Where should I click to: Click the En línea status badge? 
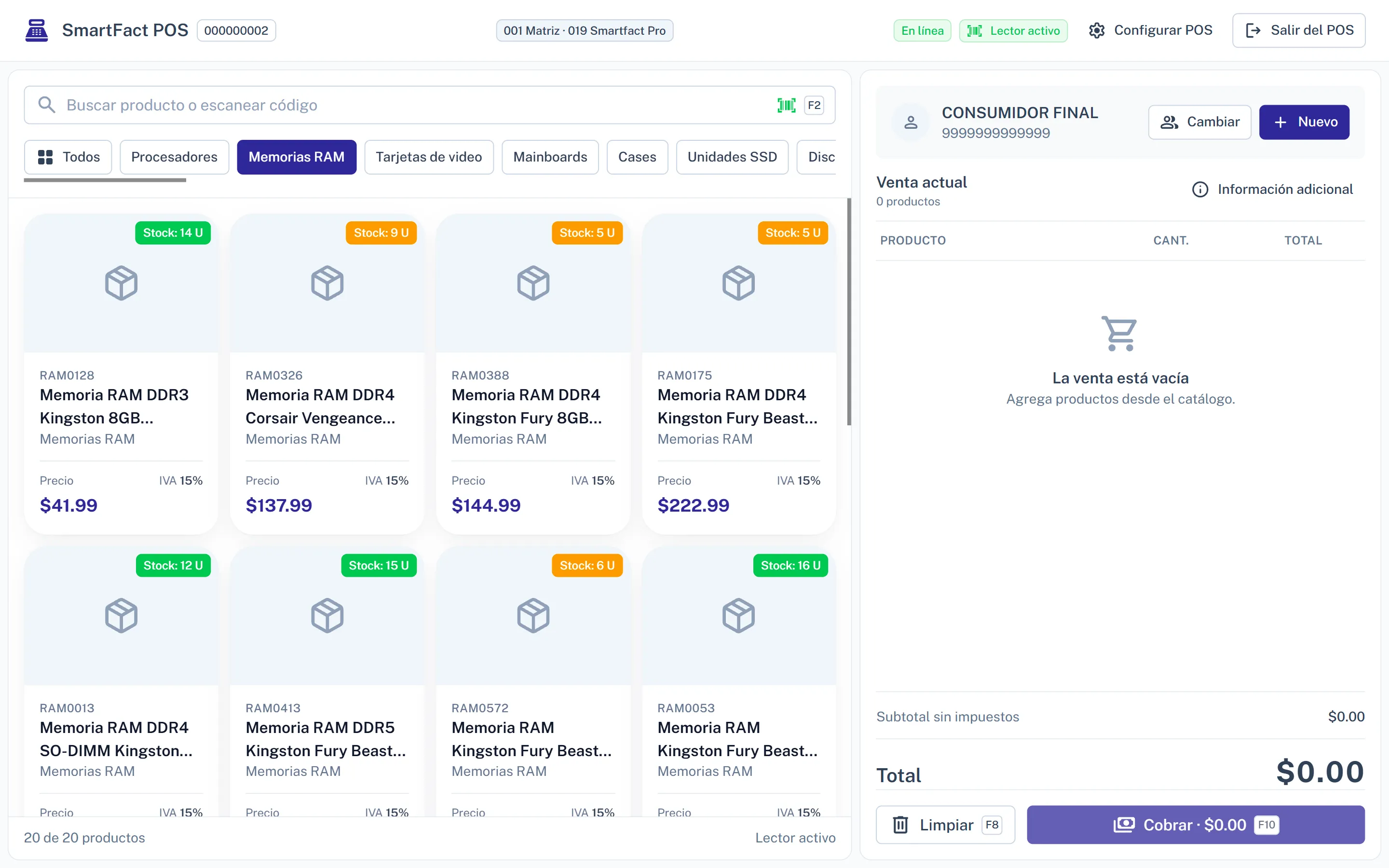tap(922, 30)
